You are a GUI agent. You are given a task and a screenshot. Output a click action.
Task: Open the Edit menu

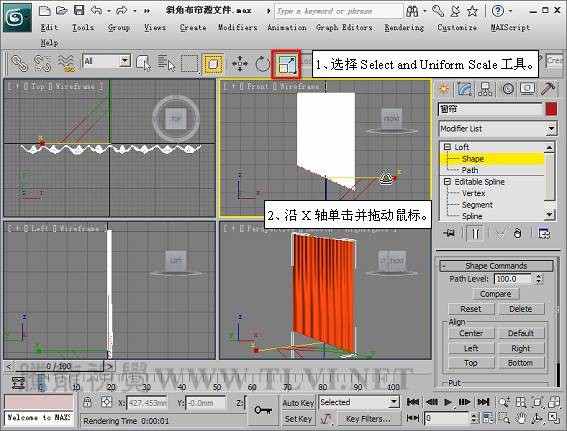49,27
